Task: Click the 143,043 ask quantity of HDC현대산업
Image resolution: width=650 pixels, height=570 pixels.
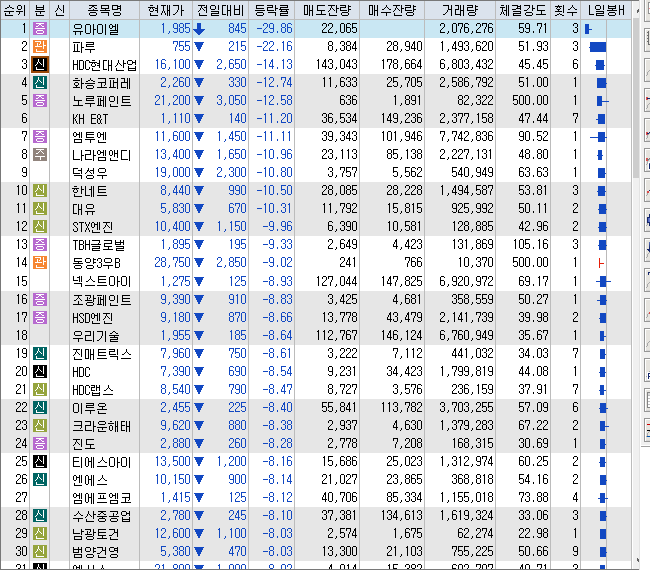Action: (x=336, y=65)
